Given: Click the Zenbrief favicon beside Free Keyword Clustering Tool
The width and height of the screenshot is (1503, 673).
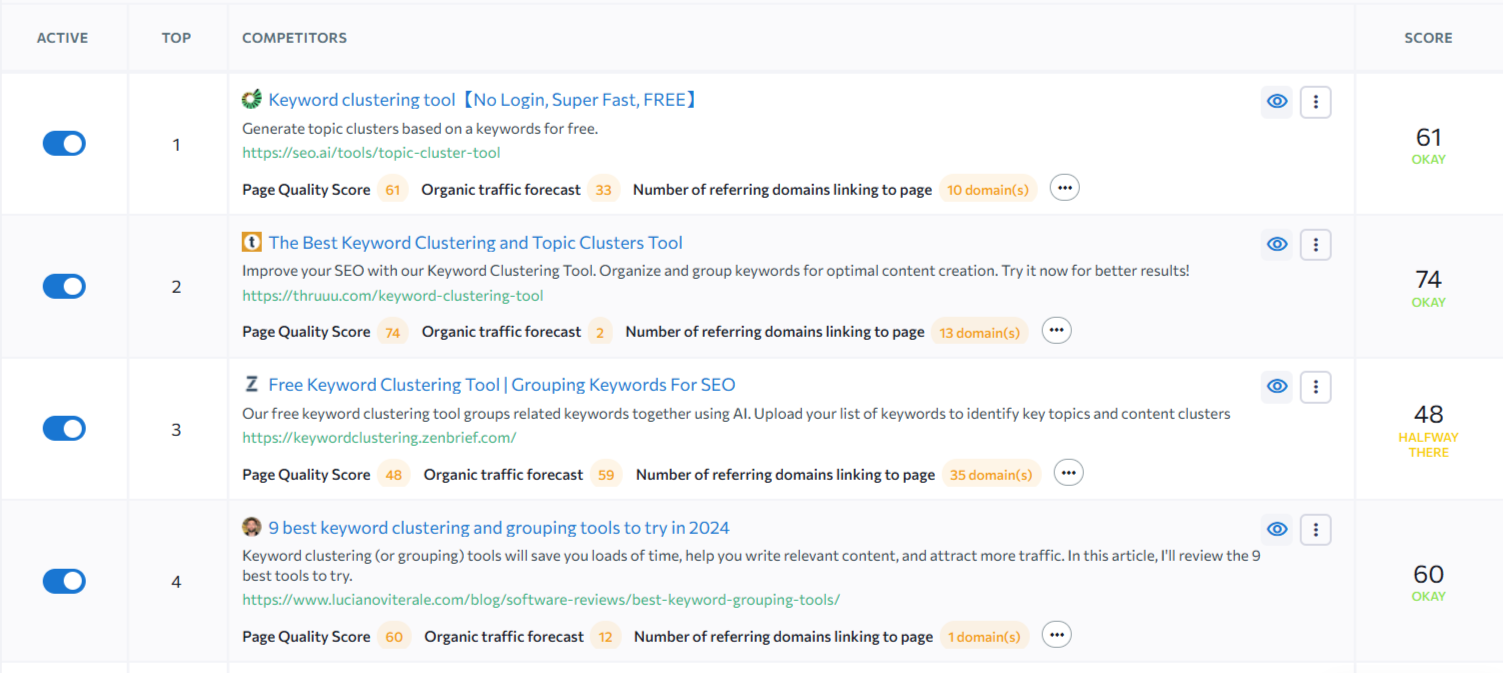Looking at the screenshot, I should pos(252,385).
